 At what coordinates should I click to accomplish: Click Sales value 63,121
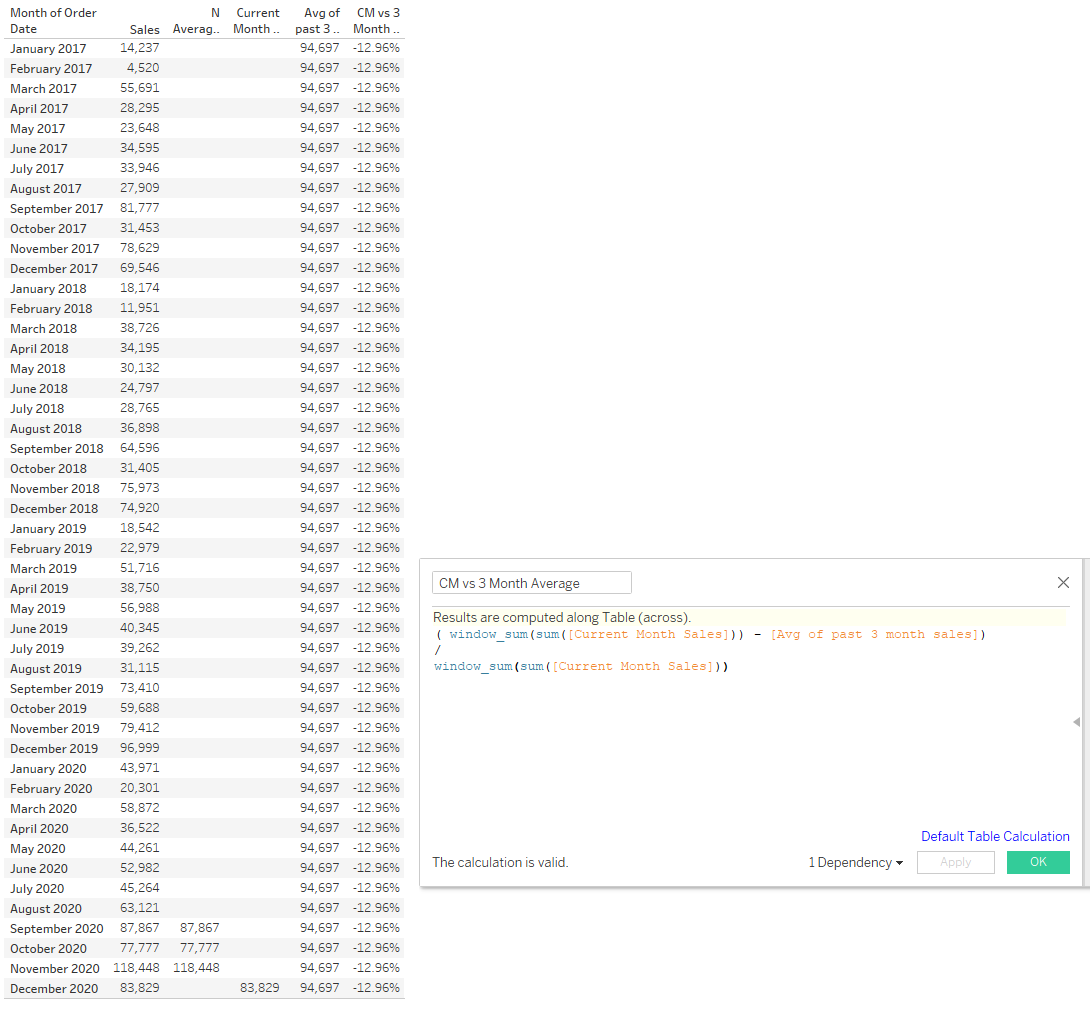[x=140, y=908]
